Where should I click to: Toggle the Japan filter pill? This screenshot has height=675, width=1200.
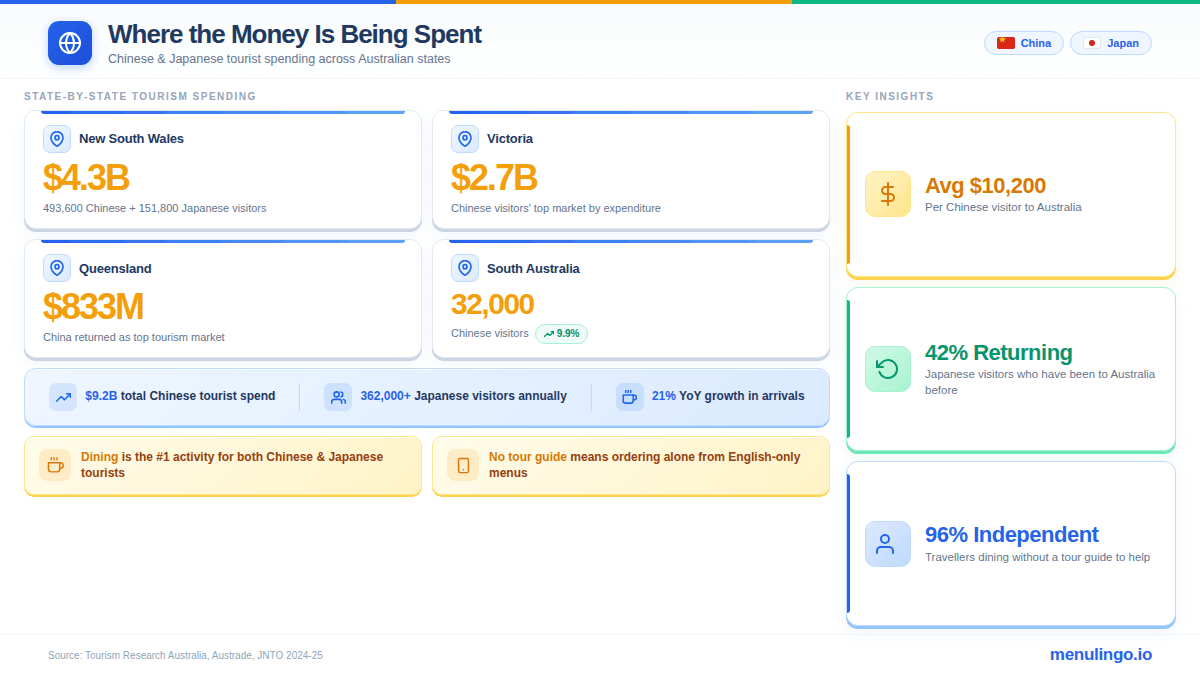click(1110, 43)
